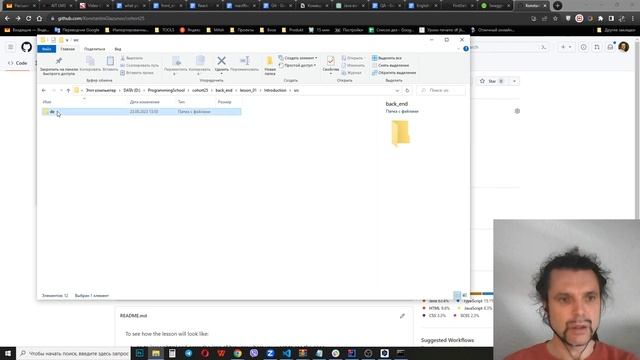640x360 pixels.
Task: Click the Rename ribbon icon
Action: point(244,64)
